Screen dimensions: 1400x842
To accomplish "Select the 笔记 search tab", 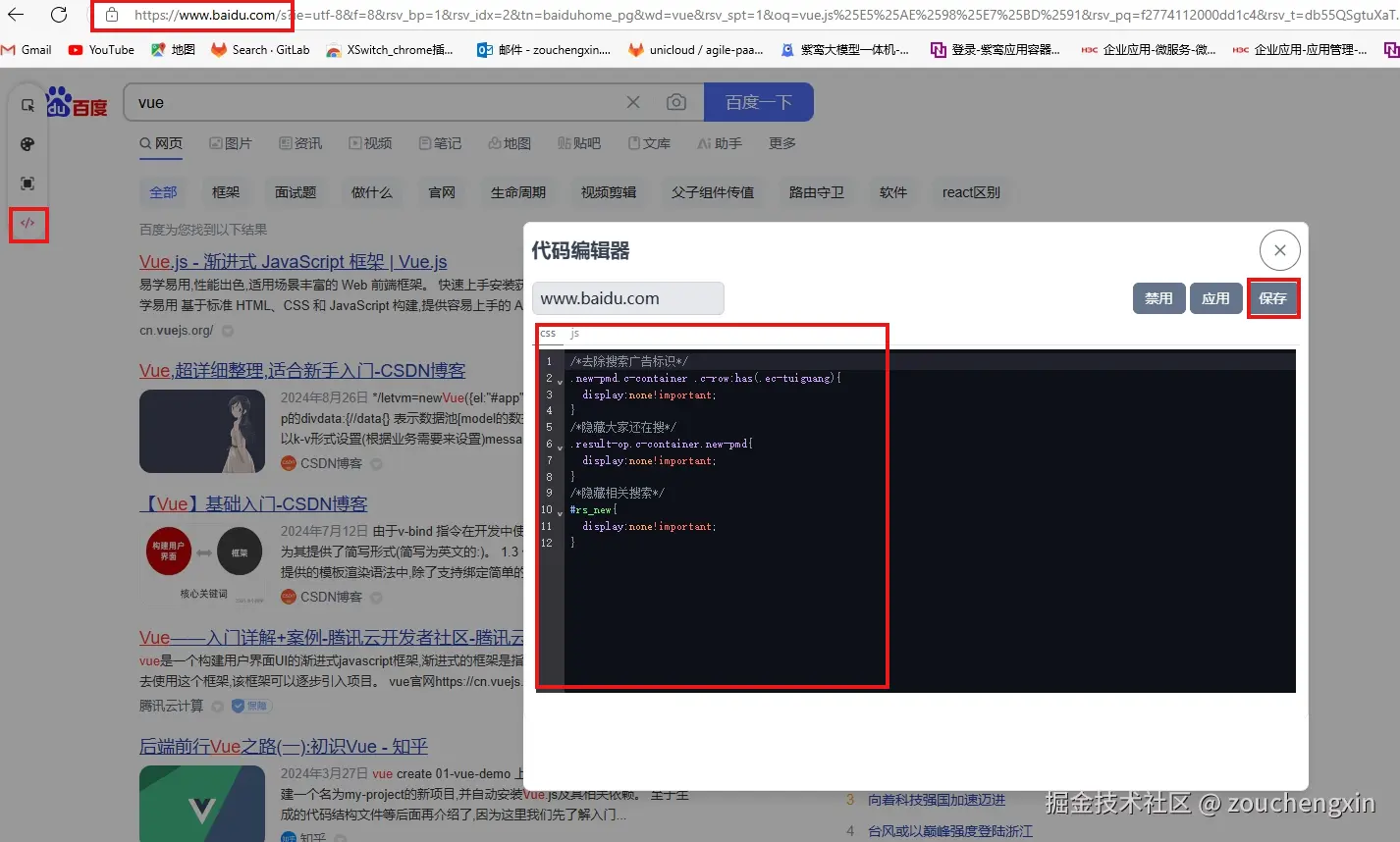I will [440, 143].
